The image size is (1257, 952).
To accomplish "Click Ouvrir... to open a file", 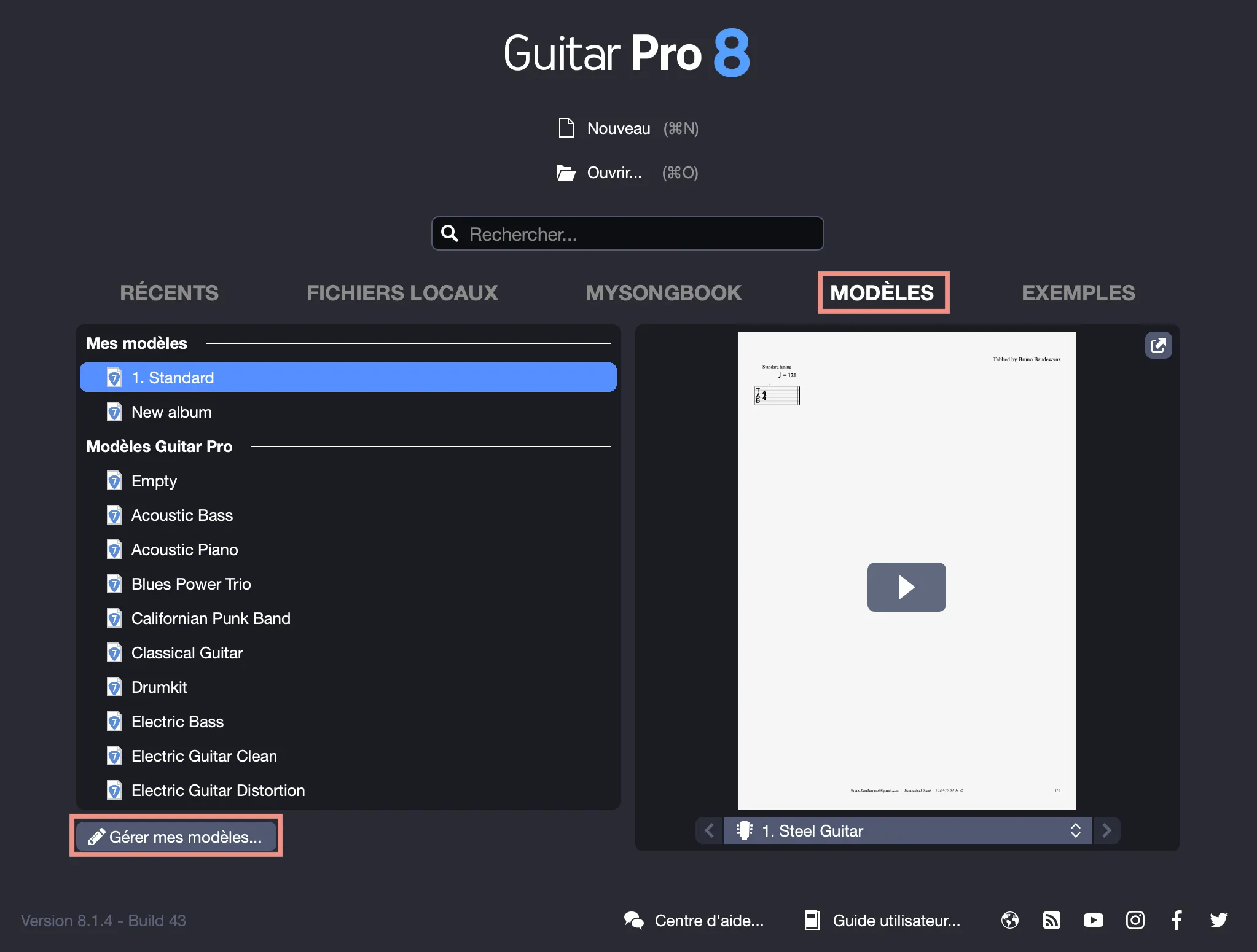I will coord(627,173).
